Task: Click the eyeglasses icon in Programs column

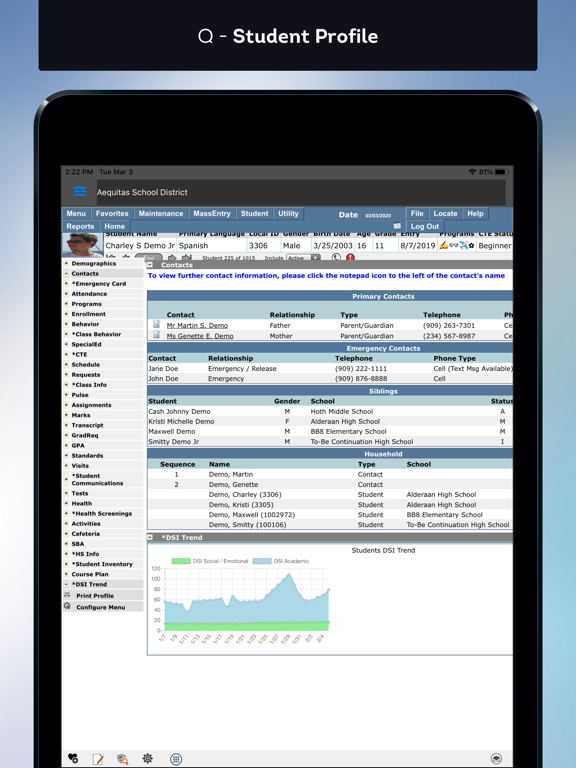Action: click(454, 245)
